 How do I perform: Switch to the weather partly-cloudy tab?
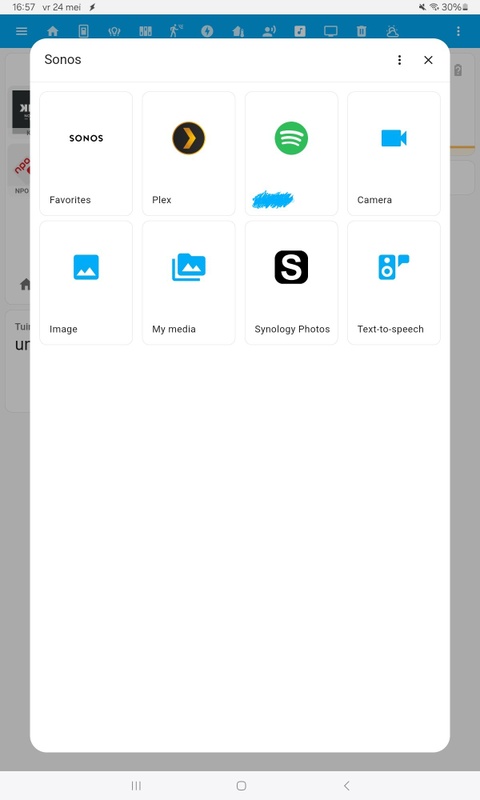tap(392, 31)
